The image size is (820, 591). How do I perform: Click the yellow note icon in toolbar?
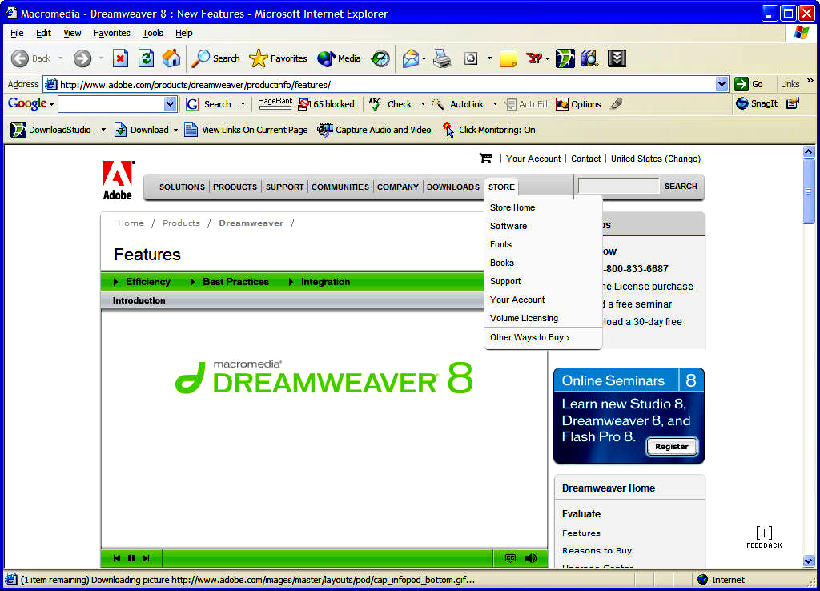coord(508,59)
